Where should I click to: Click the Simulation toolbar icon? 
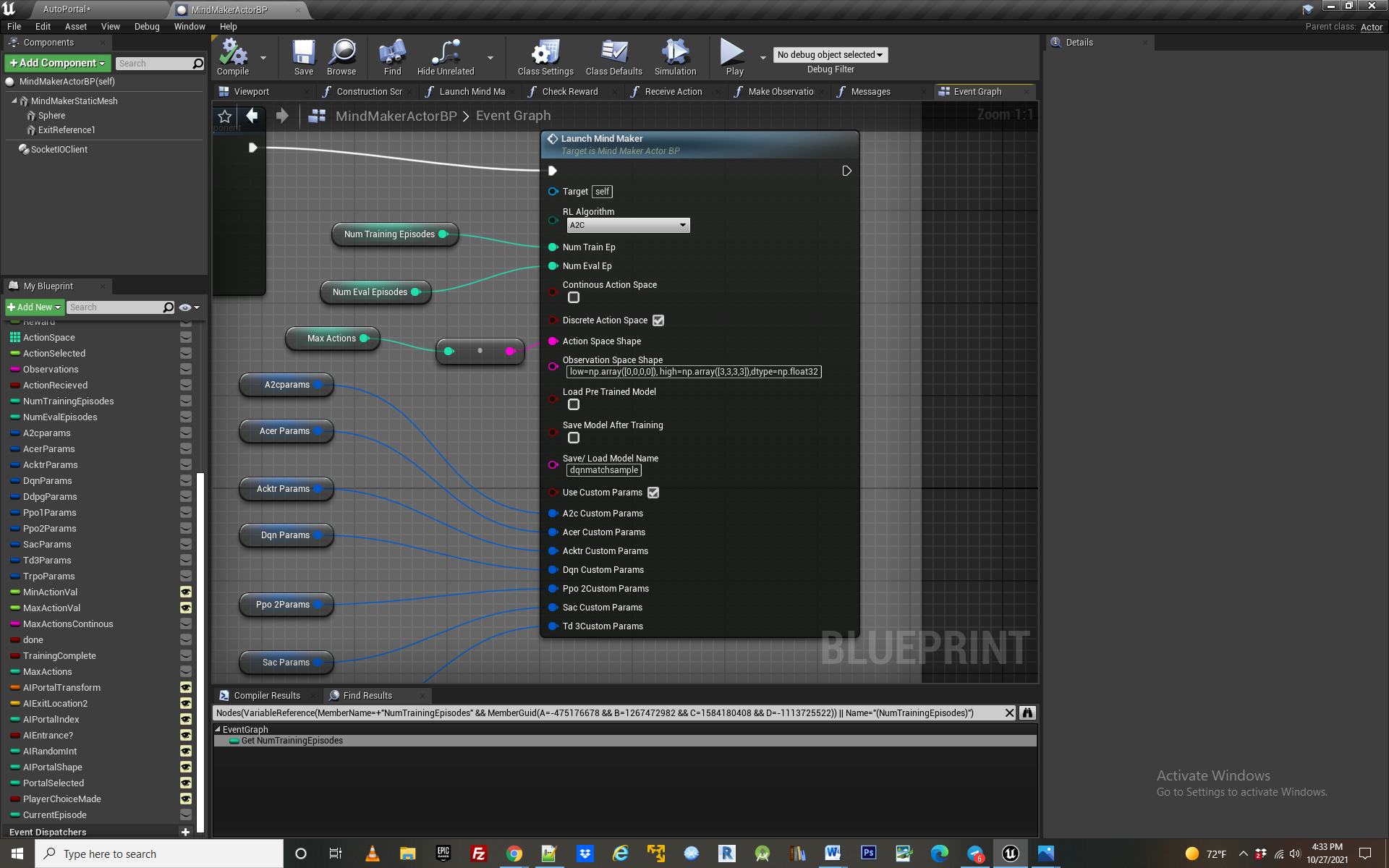[675, 55]
